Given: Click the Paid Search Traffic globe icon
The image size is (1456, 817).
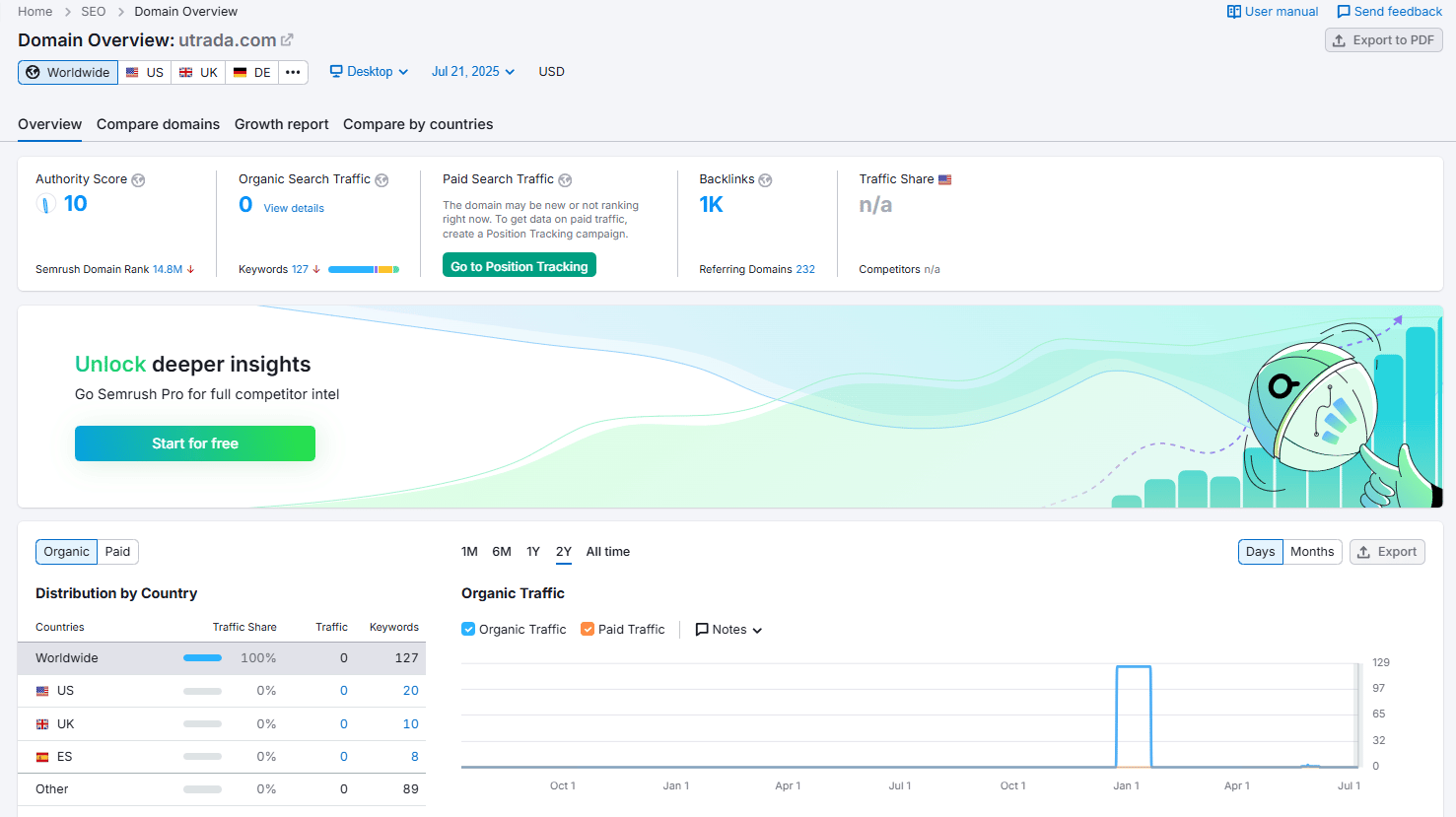Looking at the screenshot, I should tap(565, 180).
